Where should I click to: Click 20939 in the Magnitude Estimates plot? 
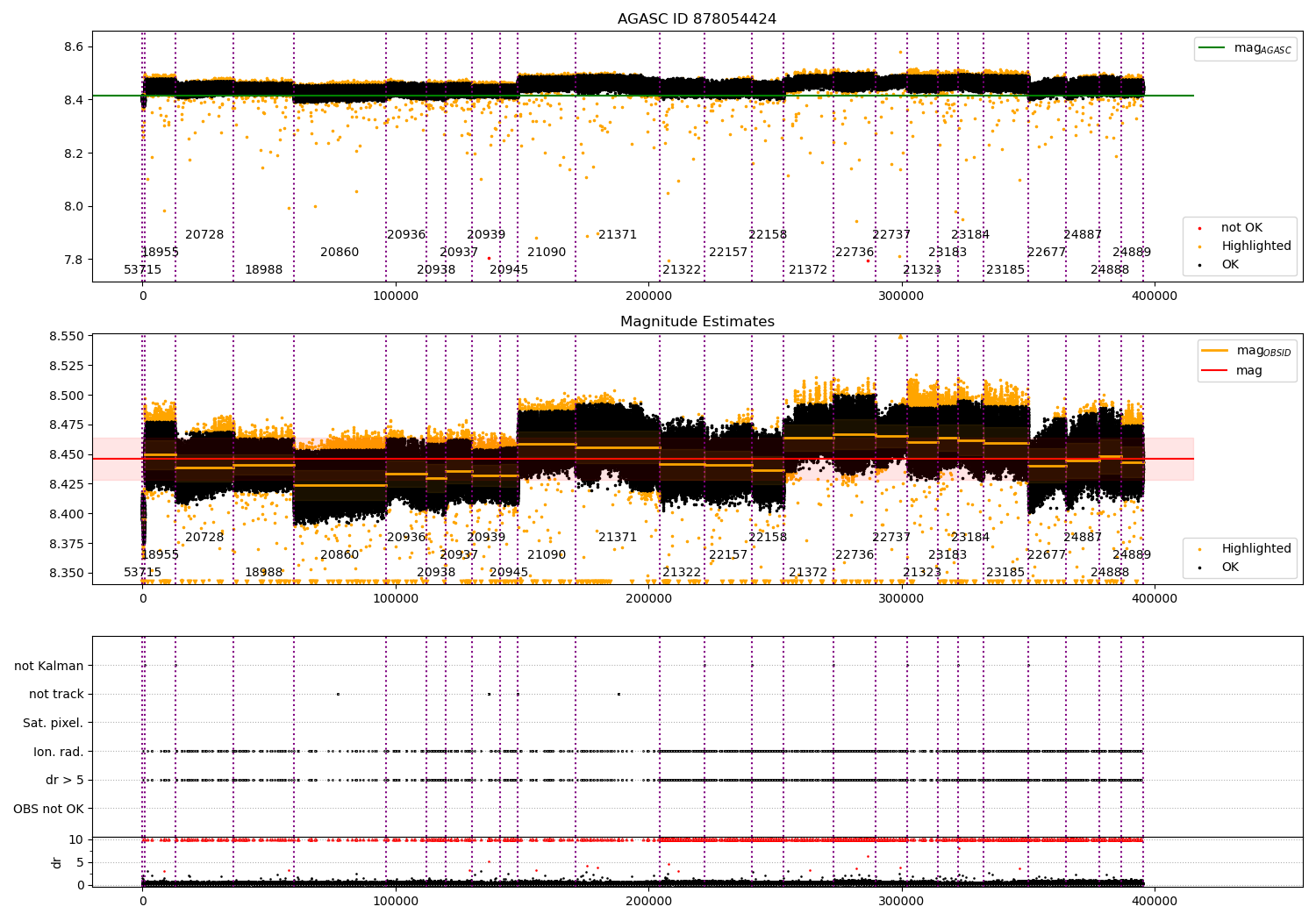click(x=486, y=537)
